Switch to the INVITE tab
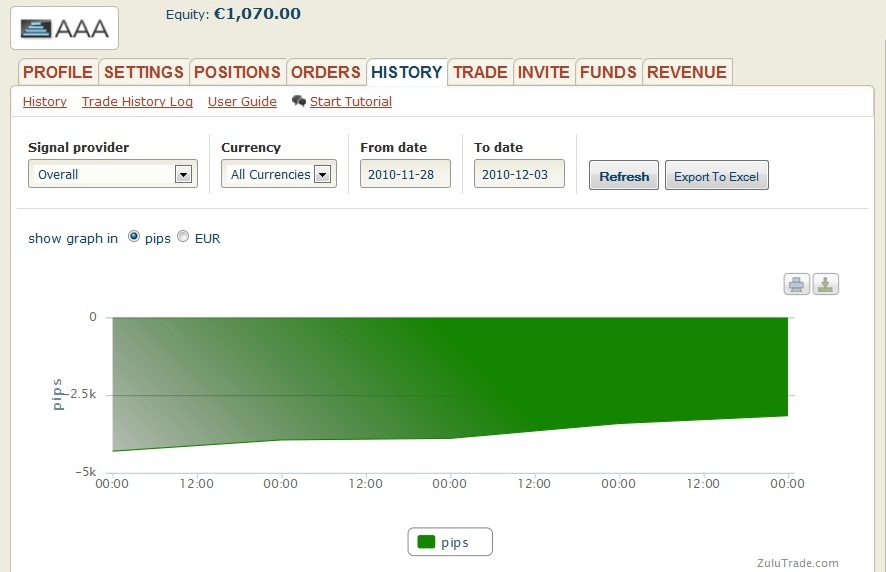886x572 pixels. coord(544,72)
